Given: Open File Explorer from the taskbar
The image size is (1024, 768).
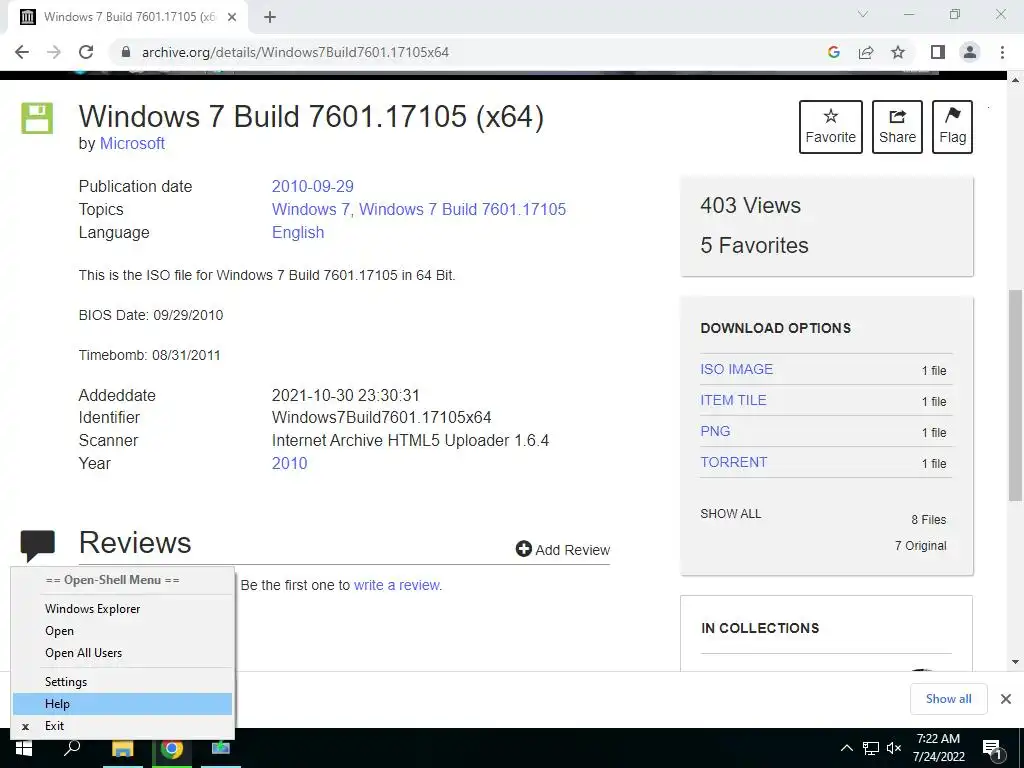Looking at the screenshot, I should coord(122,748).
